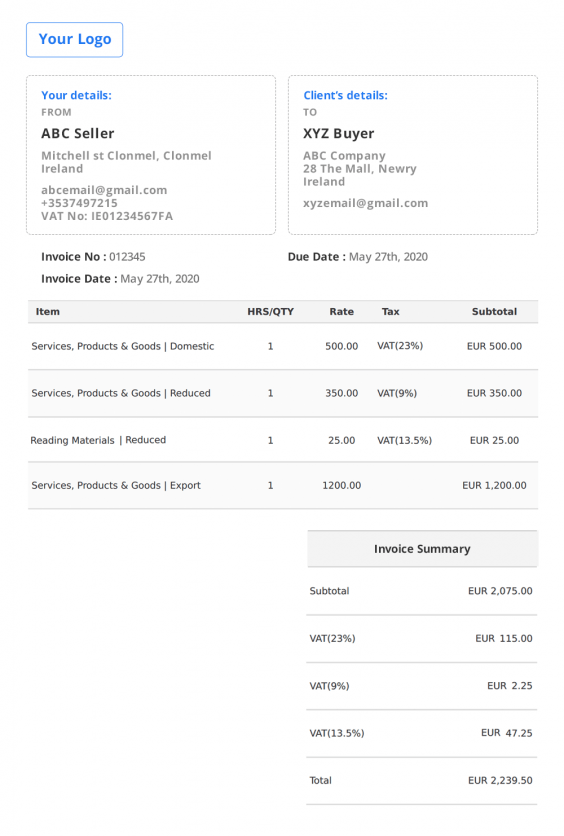Select the Services Domestic item row
Screen dimensions: 564x836
coord(283,346)
